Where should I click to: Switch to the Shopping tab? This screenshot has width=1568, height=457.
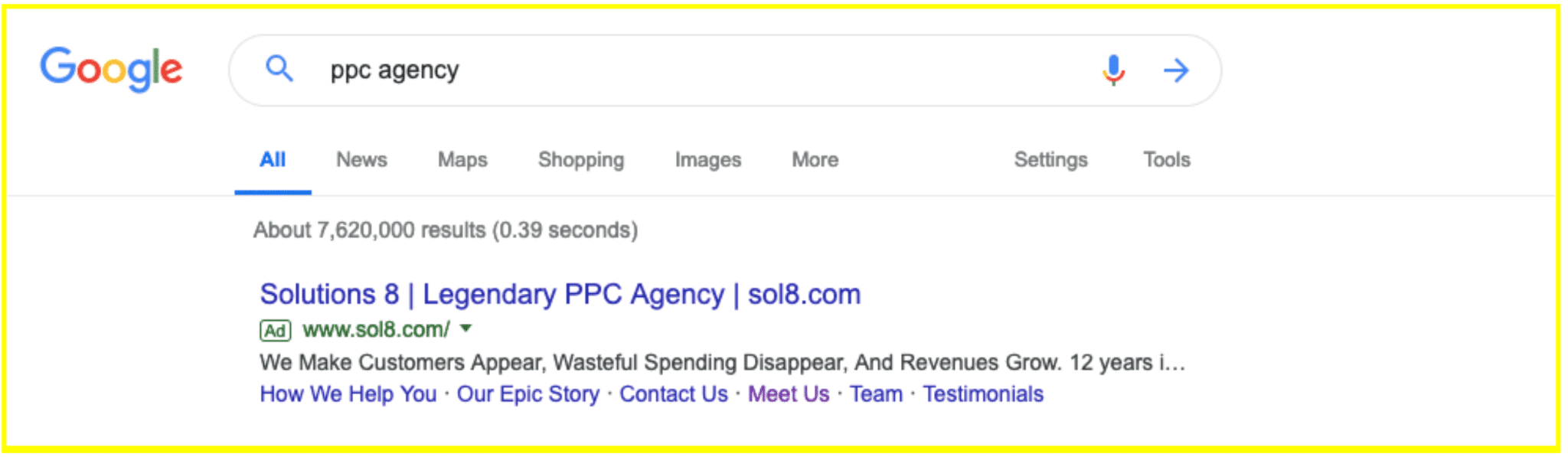point(581,159)
